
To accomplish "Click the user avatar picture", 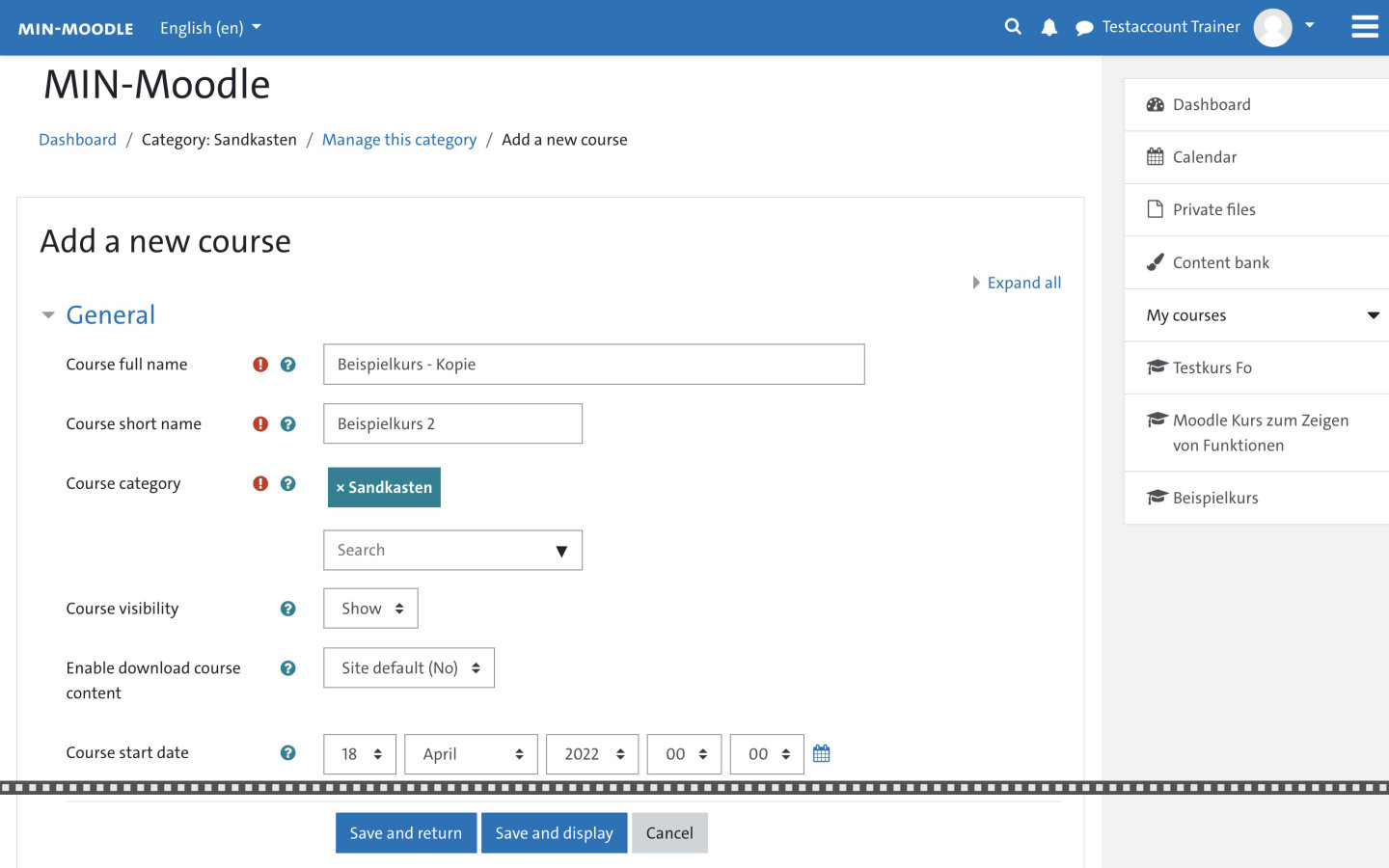I will tap(1272, 27).
